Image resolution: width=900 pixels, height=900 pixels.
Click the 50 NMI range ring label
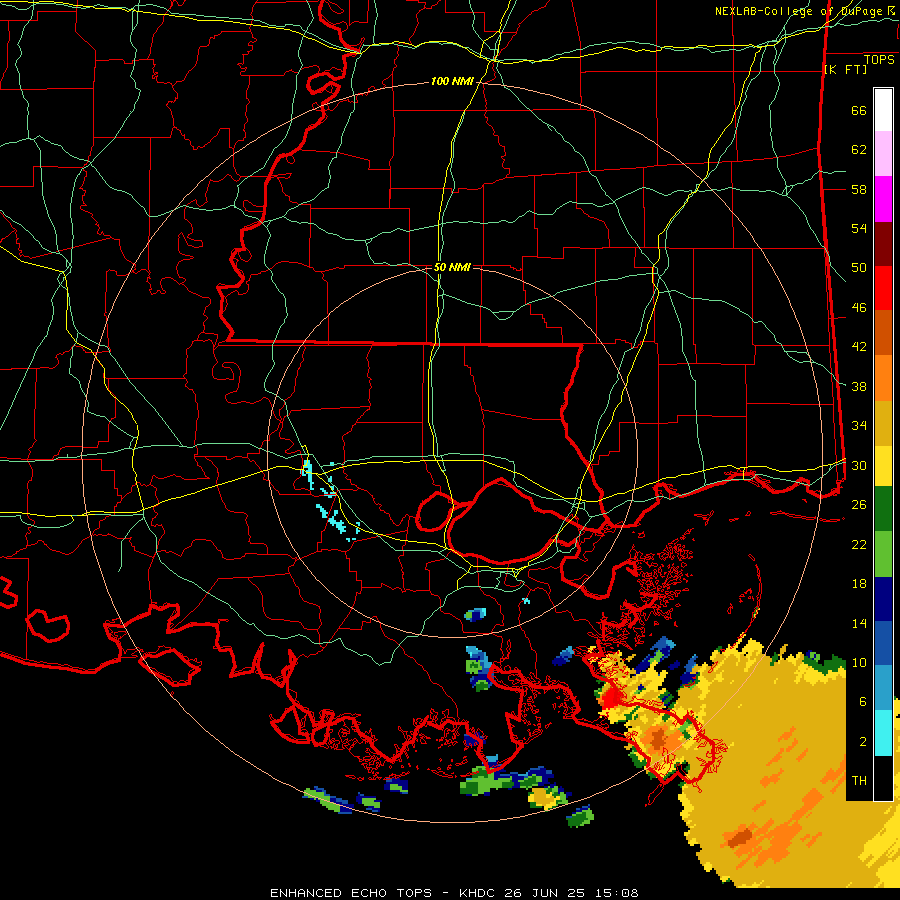(x=452, y=267)
